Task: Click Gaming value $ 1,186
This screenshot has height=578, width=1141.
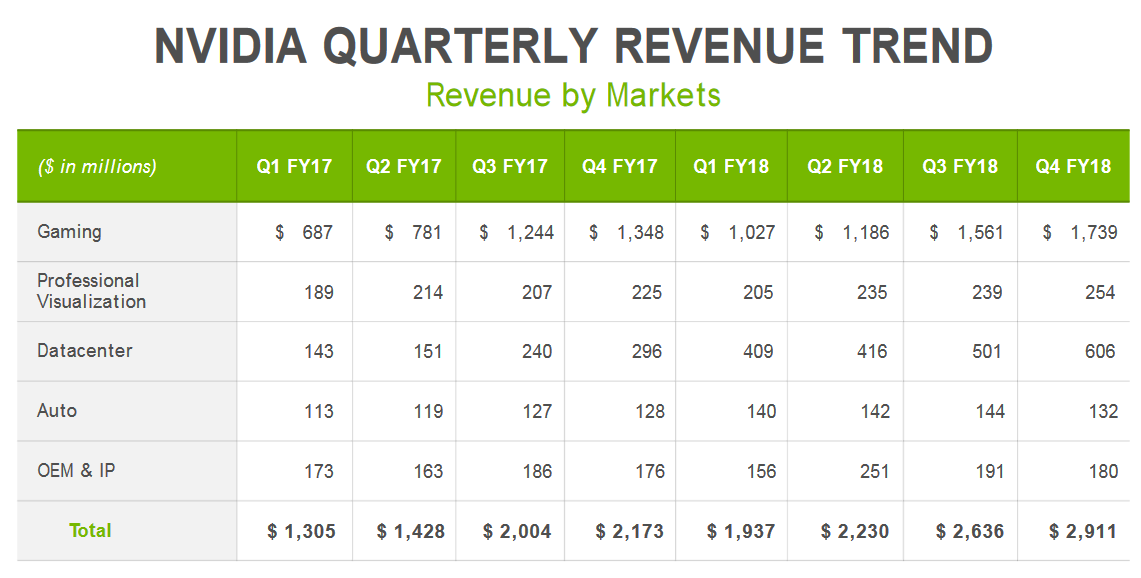Action: click(852, 232)
